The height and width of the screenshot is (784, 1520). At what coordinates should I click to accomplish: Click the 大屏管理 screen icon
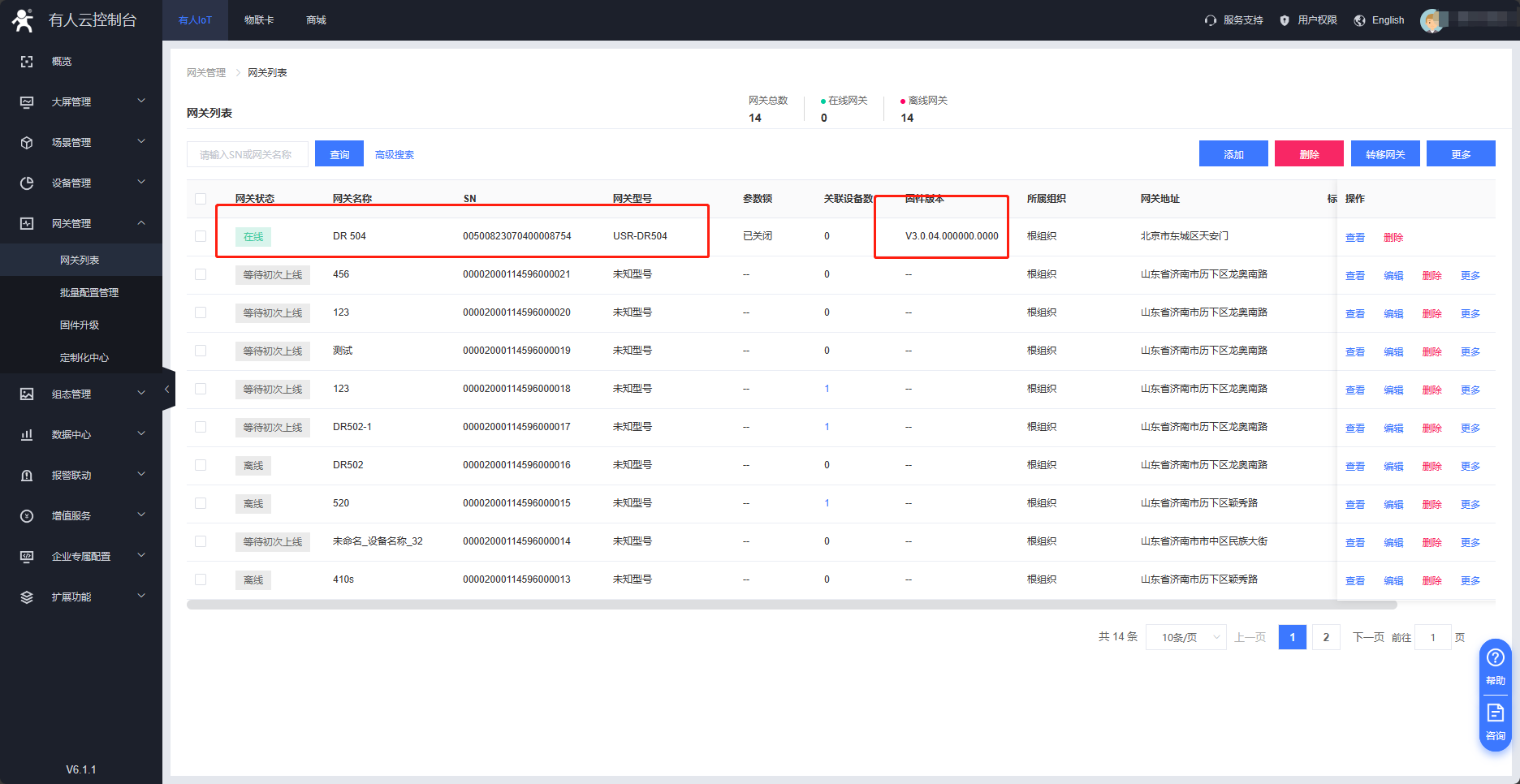click(x=27, y=102)
